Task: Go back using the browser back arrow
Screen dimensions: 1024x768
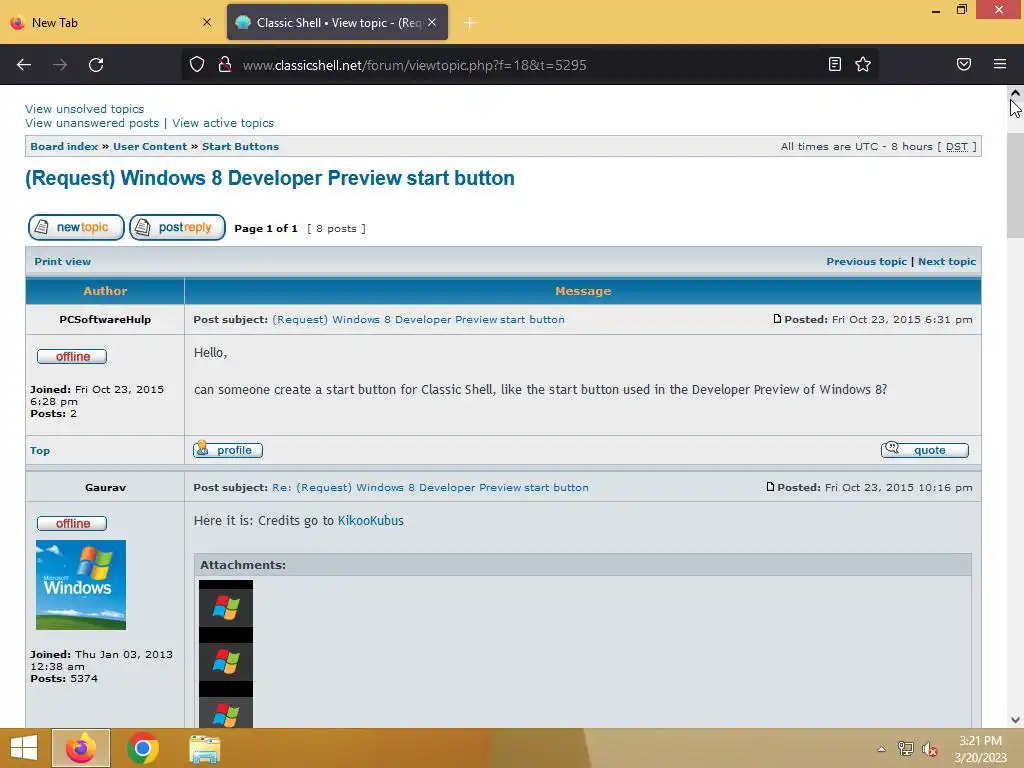Action: [24, 65]
